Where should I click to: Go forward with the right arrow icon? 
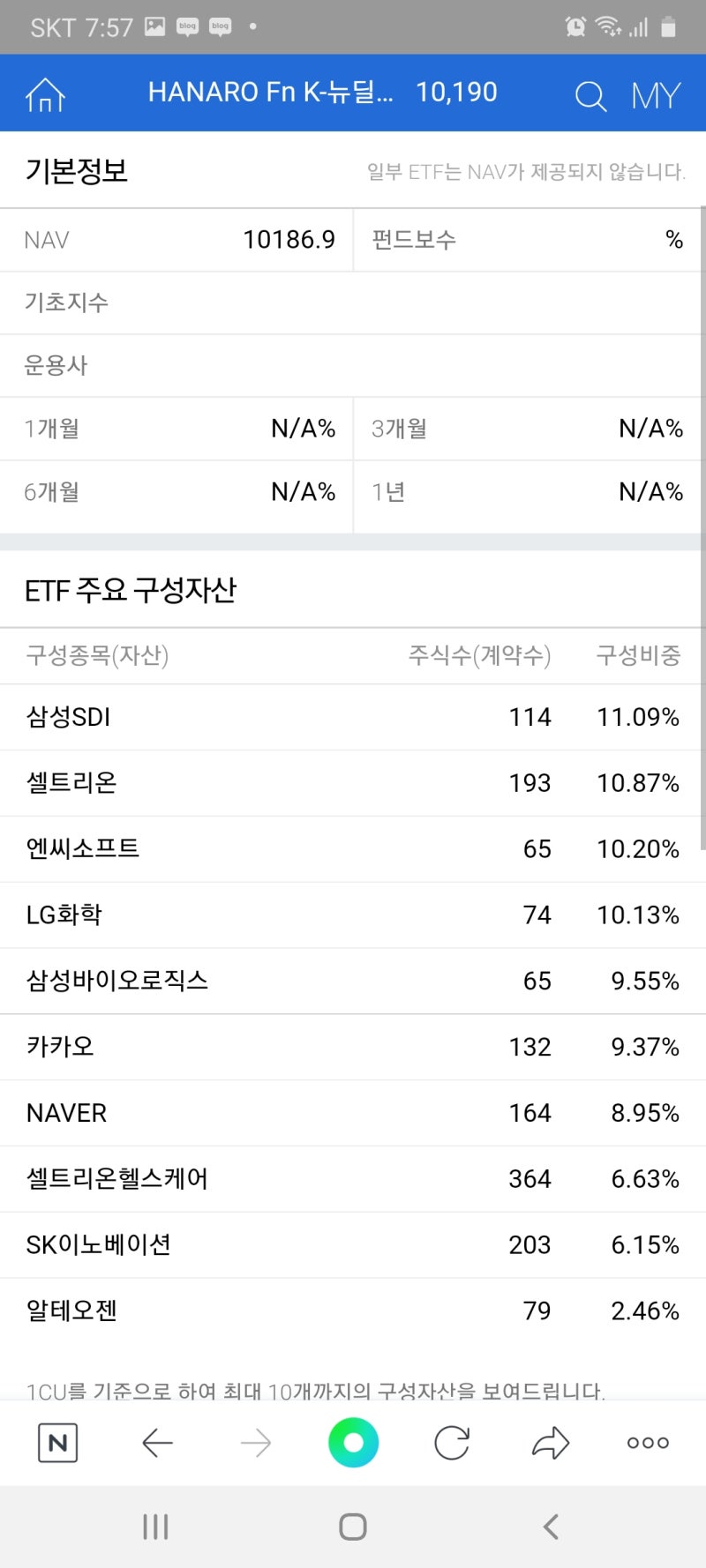point(255,1443)
